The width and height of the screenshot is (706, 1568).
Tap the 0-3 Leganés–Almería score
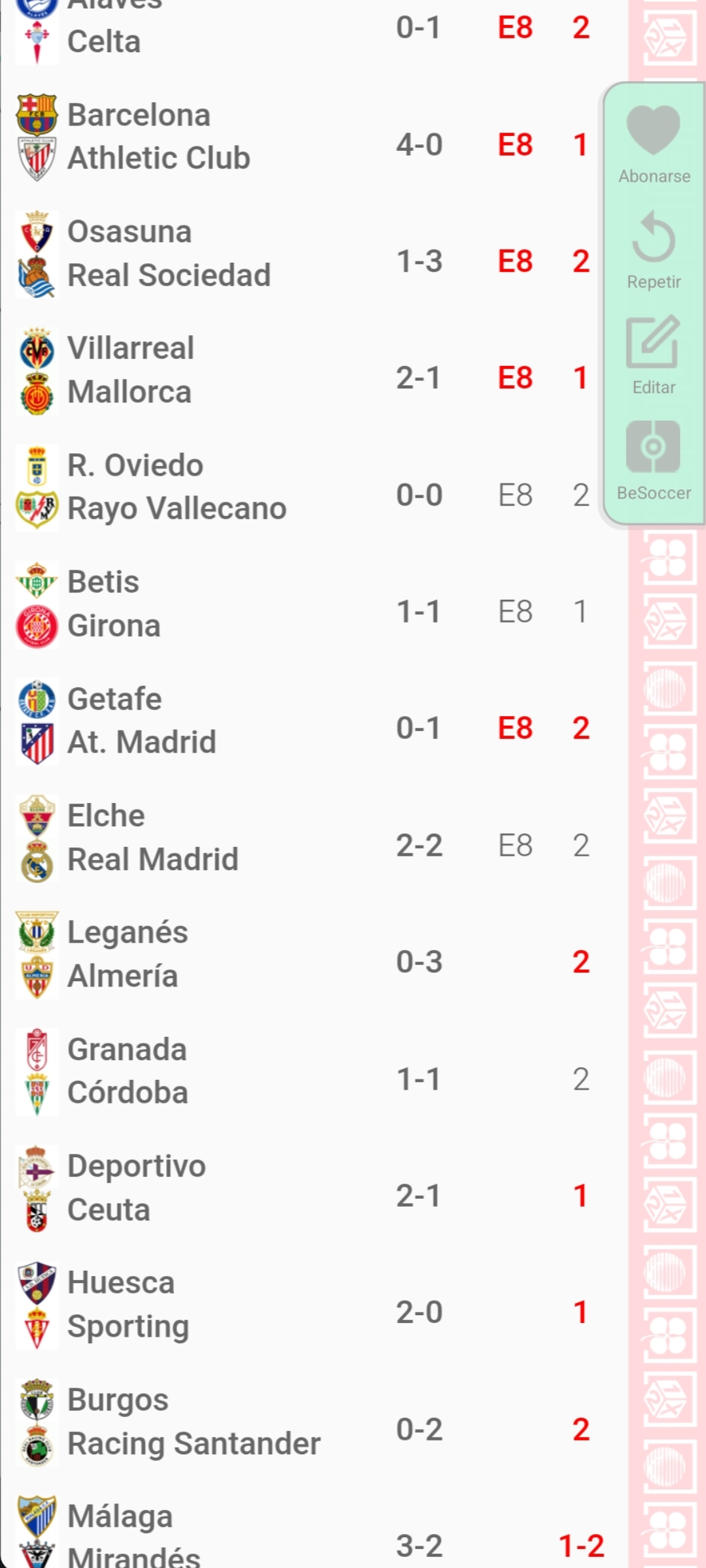[x=419, y=962]
